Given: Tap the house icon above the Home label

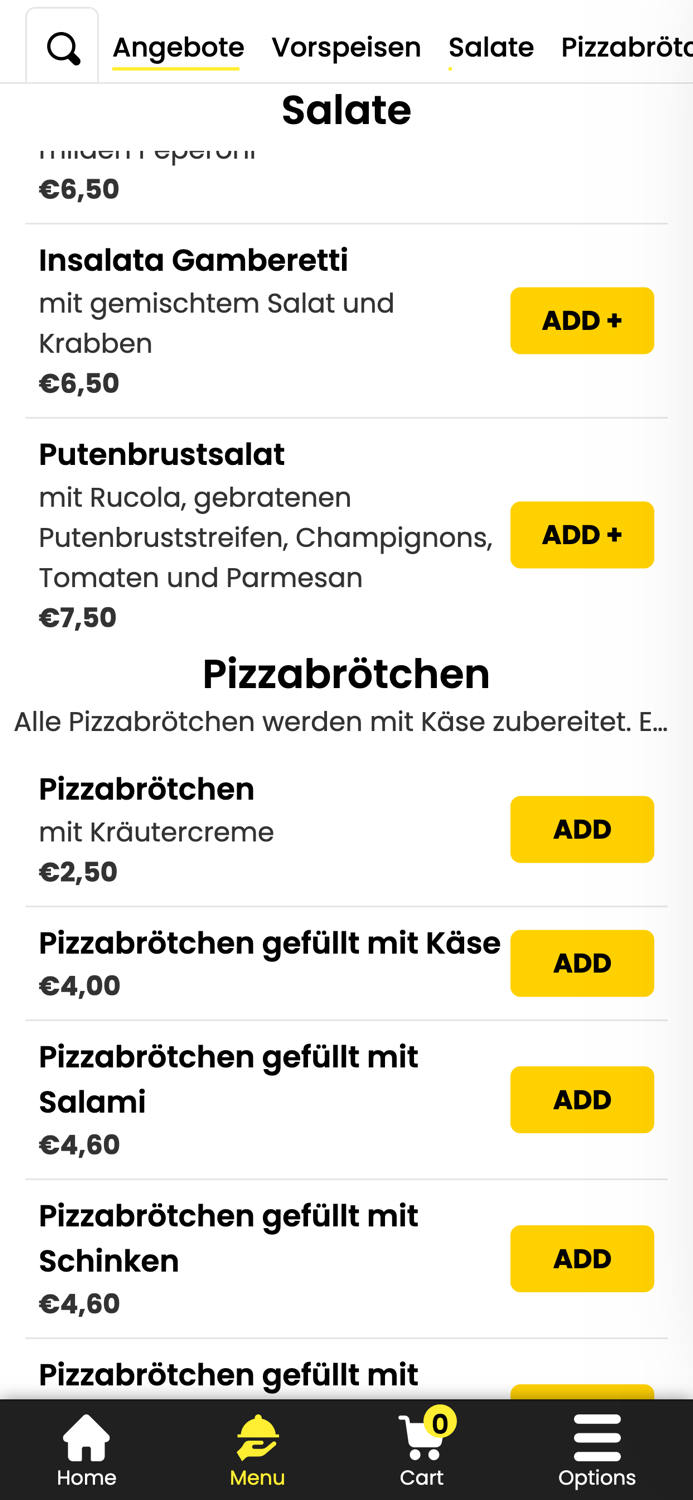Looking at the screenshot, I should (86, 1436).
